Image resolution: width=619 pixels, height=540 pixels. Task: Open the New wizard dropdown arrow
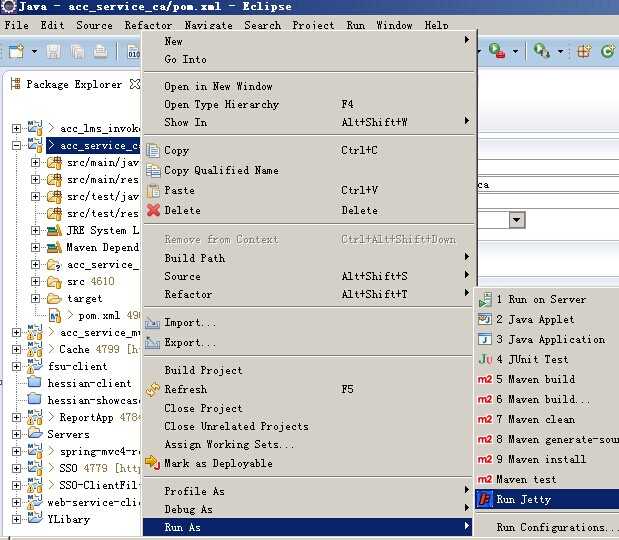point(34,51)
